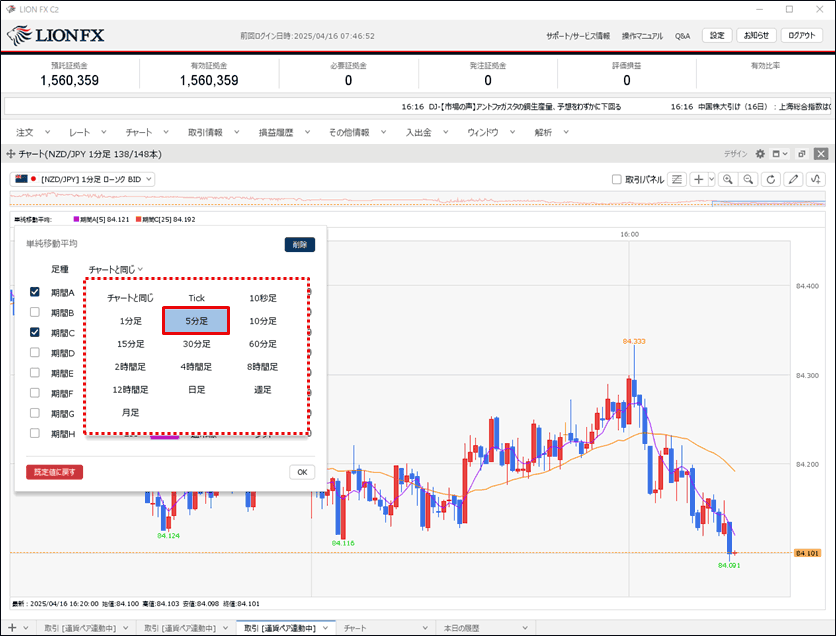Image resolution: width=836 pixels, height=636 pixels.
Task: Refresh the chart with reload icon
Action: coord(771,180)
